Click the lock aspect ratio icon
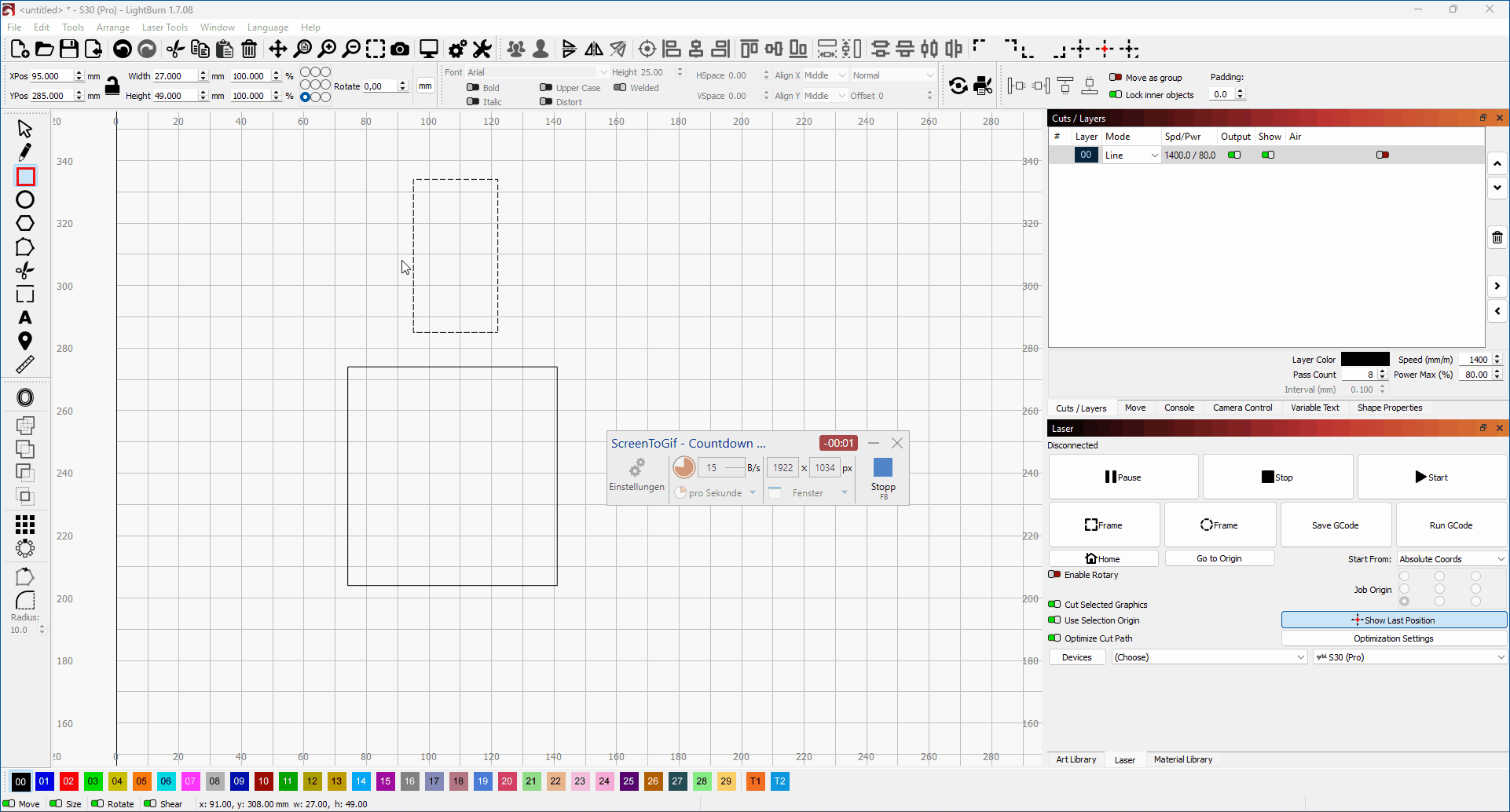This screenshot has height=812, width=1510. click(112, 86)
